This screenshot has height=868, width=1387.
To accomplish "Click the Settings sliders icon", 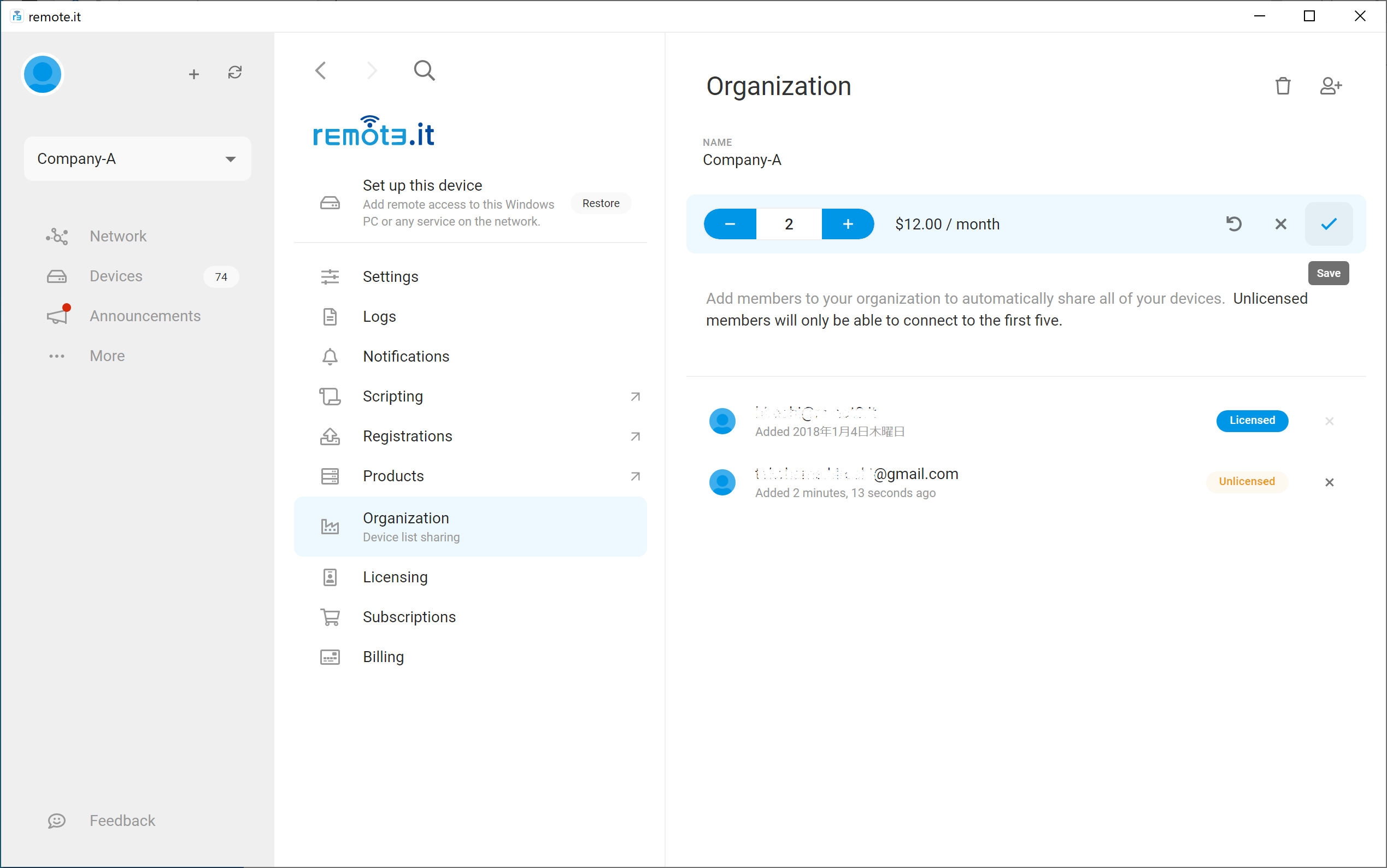I will click(330, 277).
